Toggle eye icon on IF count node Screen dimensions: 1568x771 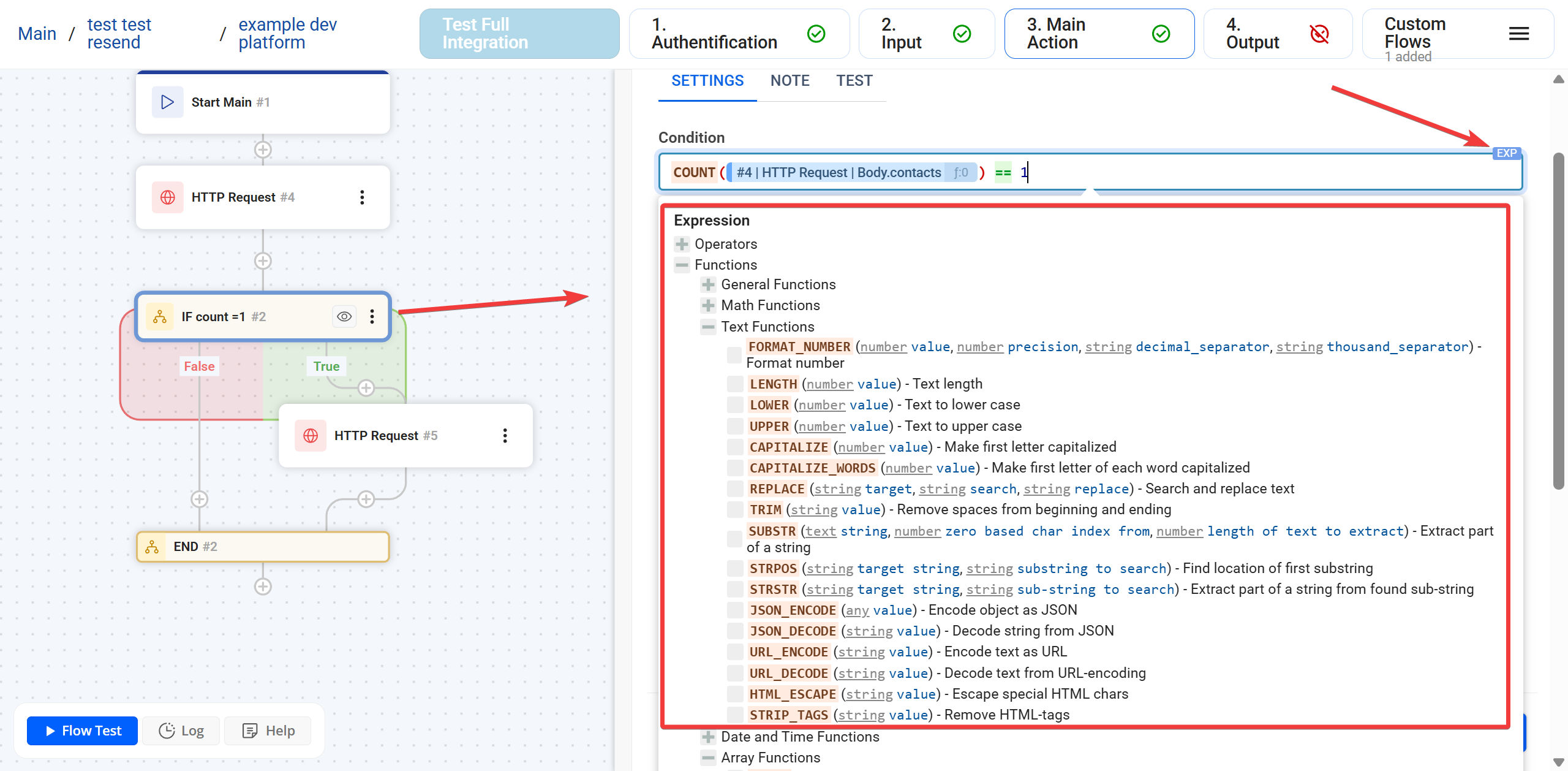pos(344,317)
